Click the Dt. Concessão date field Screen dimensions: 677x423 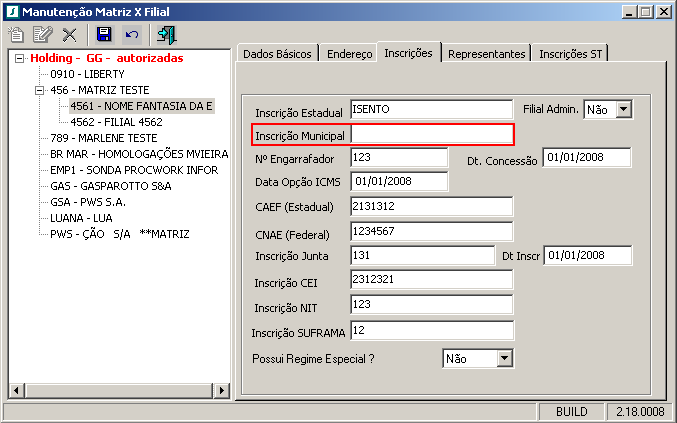pyautogui.click(x=587, y=158)
